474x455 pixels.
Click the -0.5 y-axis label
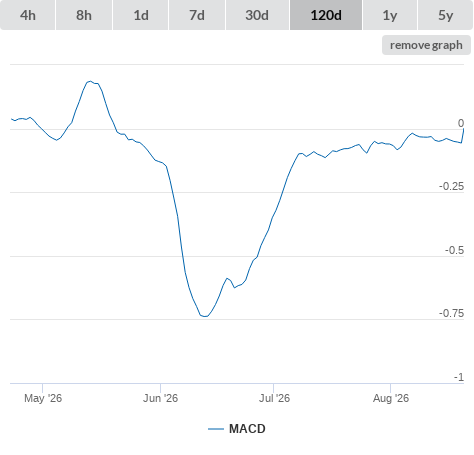tap(454, 250)
